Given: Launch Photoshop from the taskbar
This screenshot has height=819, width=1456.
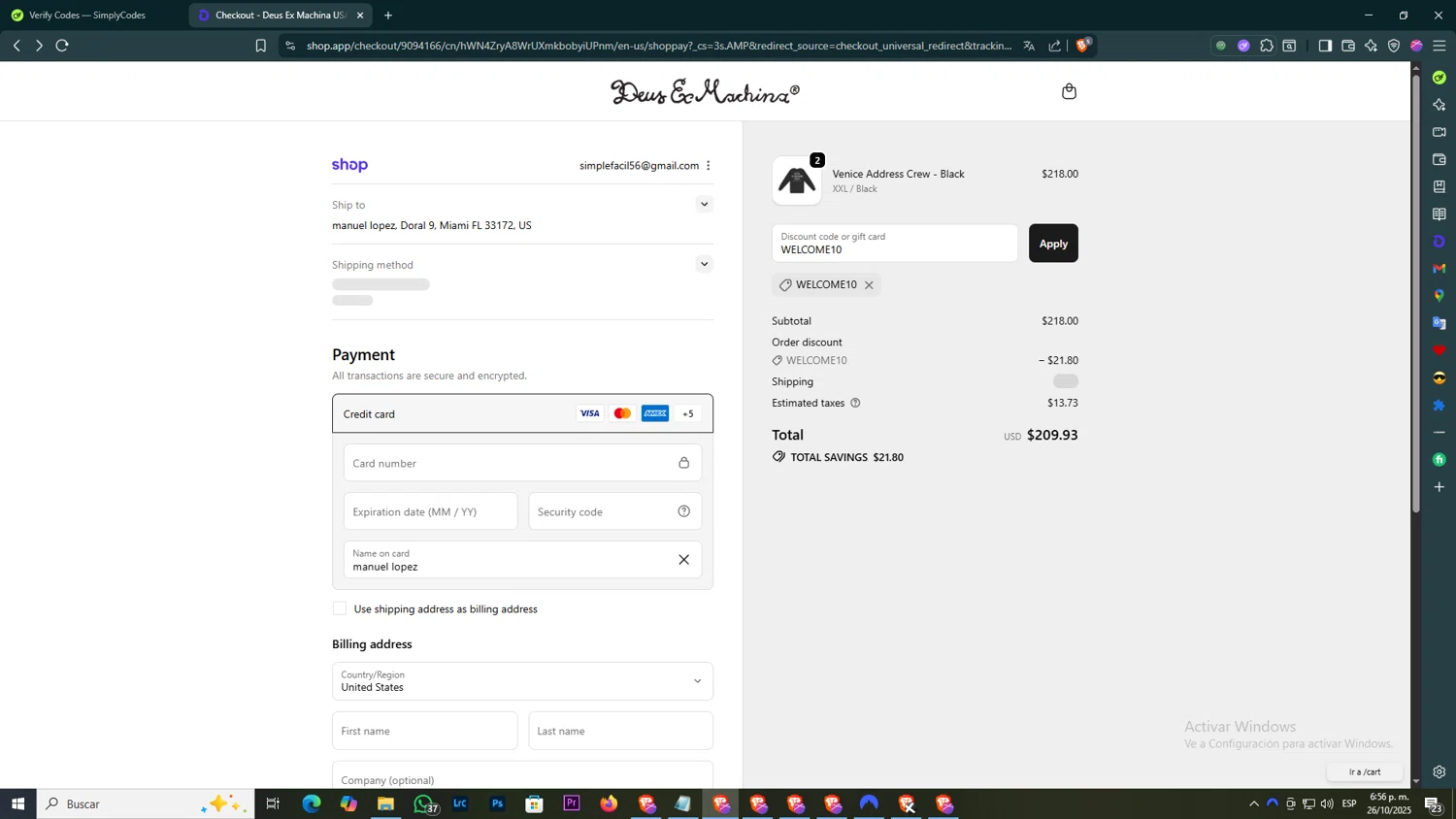Looking at the screenshot, I should pos(497,803).
